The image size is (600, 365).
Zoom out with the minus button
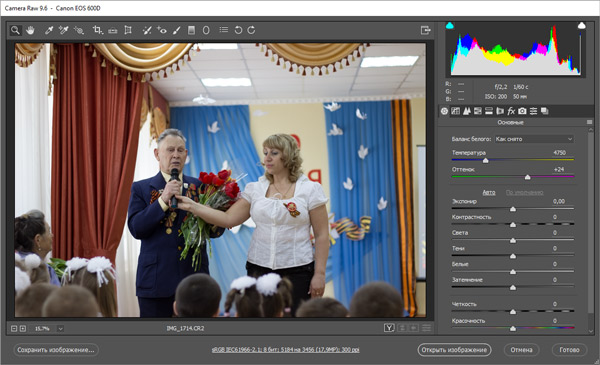(14, 328)
